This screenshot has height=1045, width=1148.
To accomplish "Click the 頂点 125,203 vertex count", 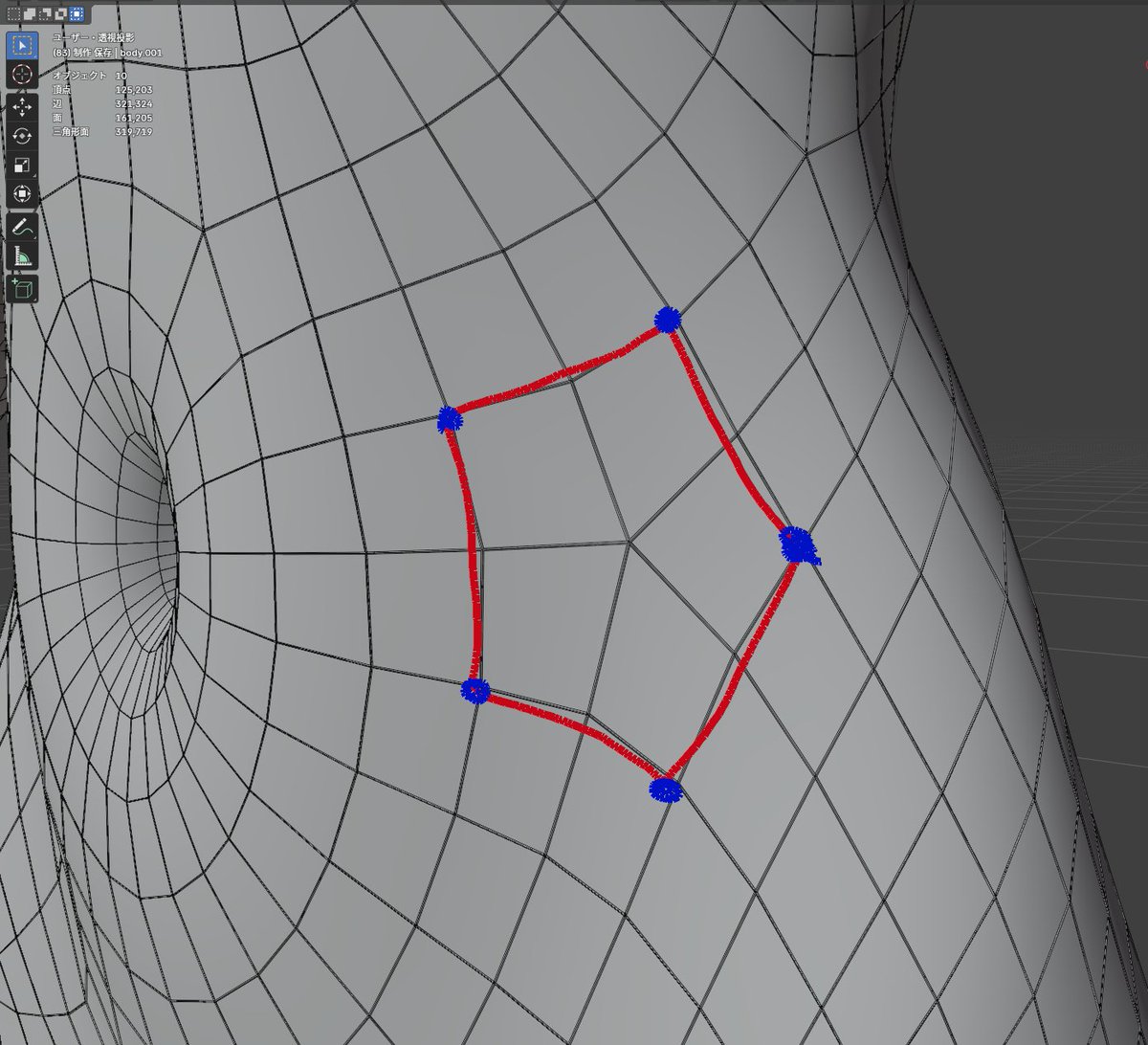I will point(102,89).
